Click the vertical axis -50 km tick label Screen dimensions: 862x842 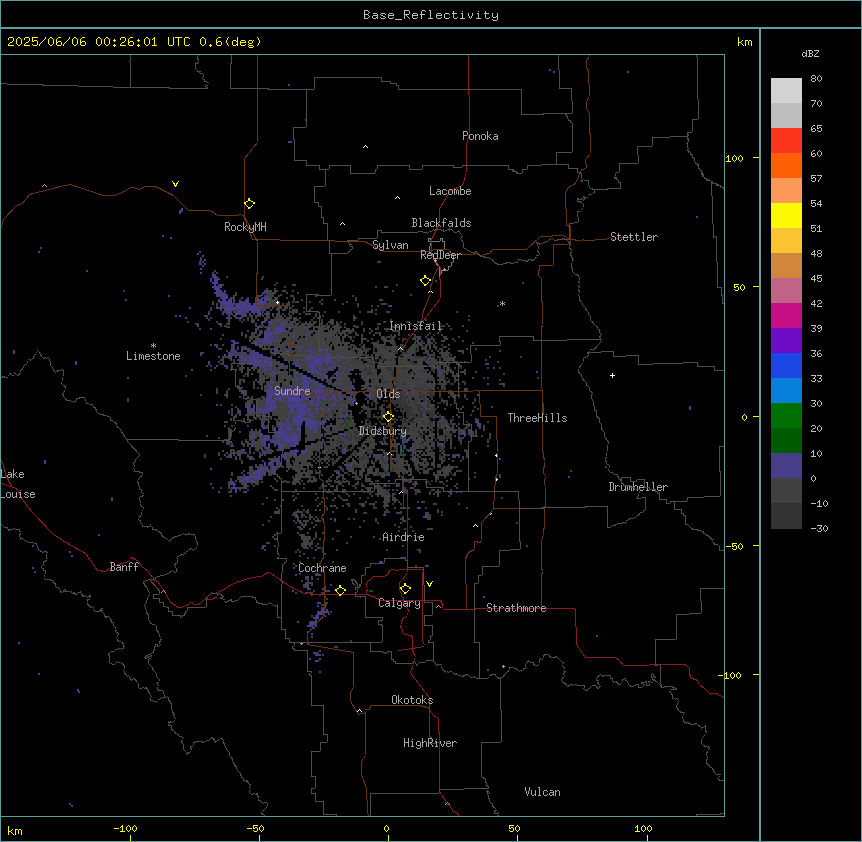734,546
